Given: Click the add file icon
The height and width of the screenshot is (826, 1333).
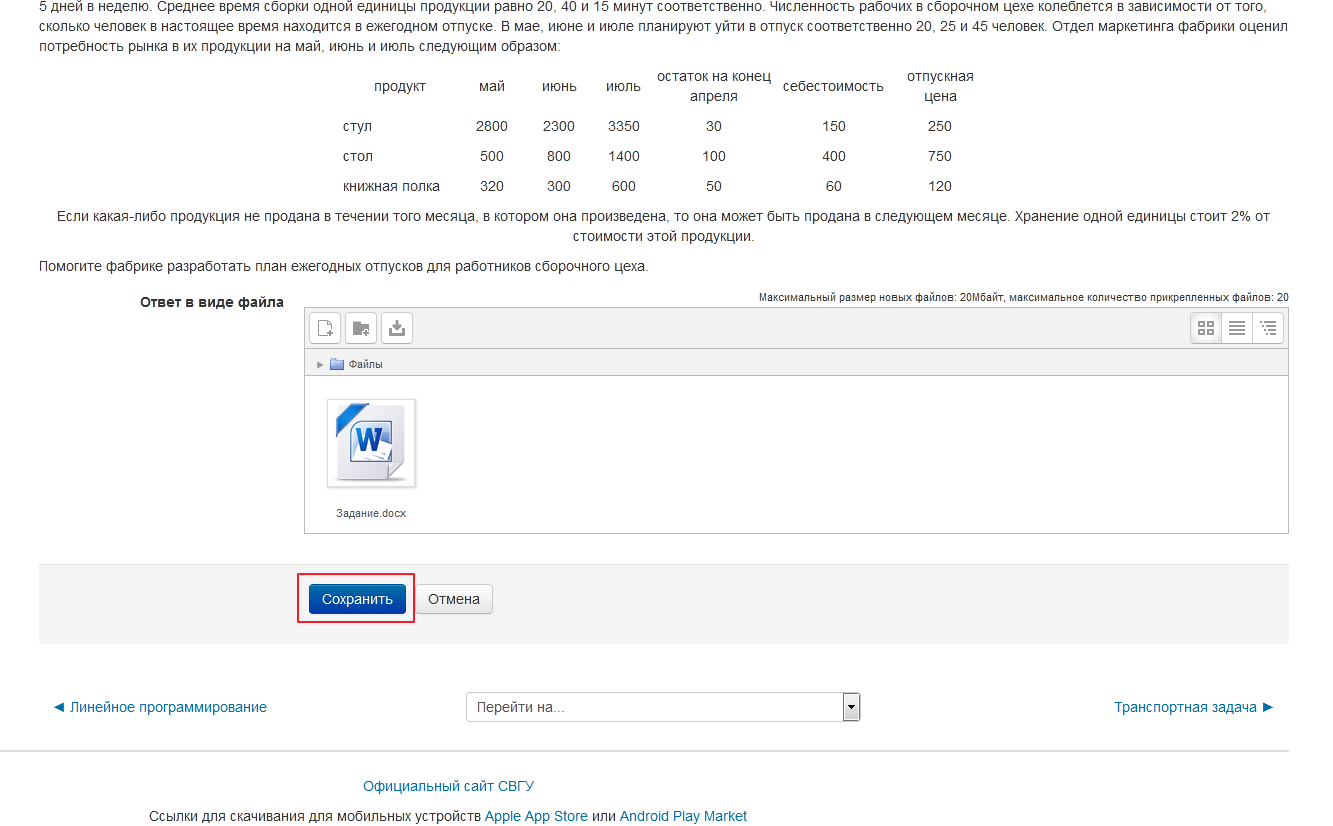Looking at the screenshot, I should [x=325, y=328].
